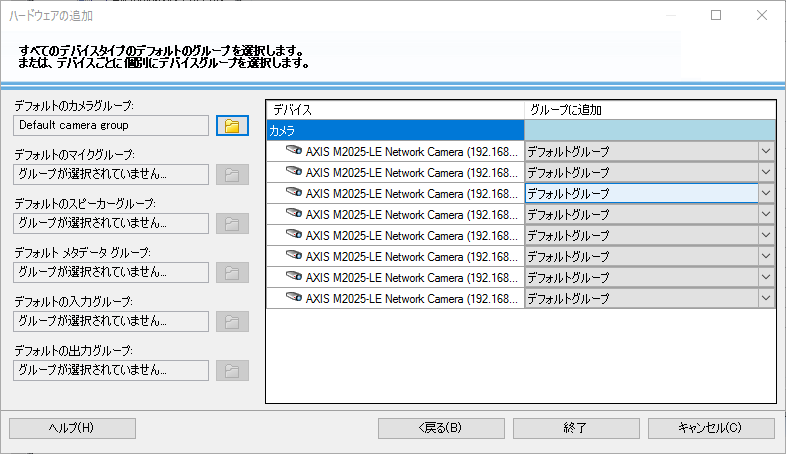786x454 pixels.
Task: Click the デバイス column header
Action: click(395, 110)
